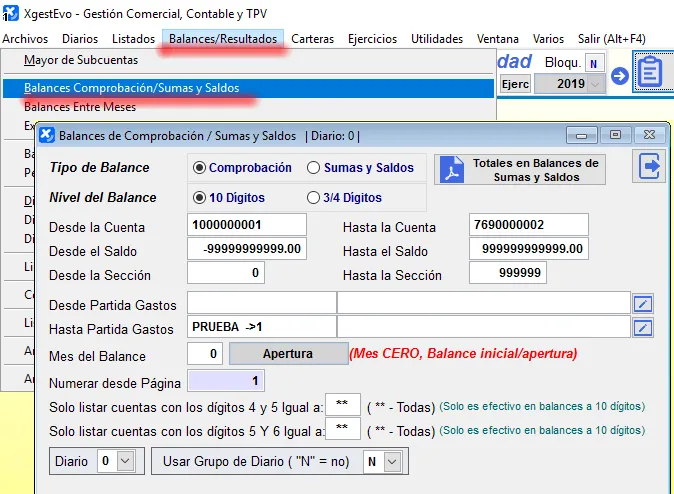Select Mayor de Subcuentas menu entry
The width and height of the screenshot is (674, 494).
(x=80, y=60)
